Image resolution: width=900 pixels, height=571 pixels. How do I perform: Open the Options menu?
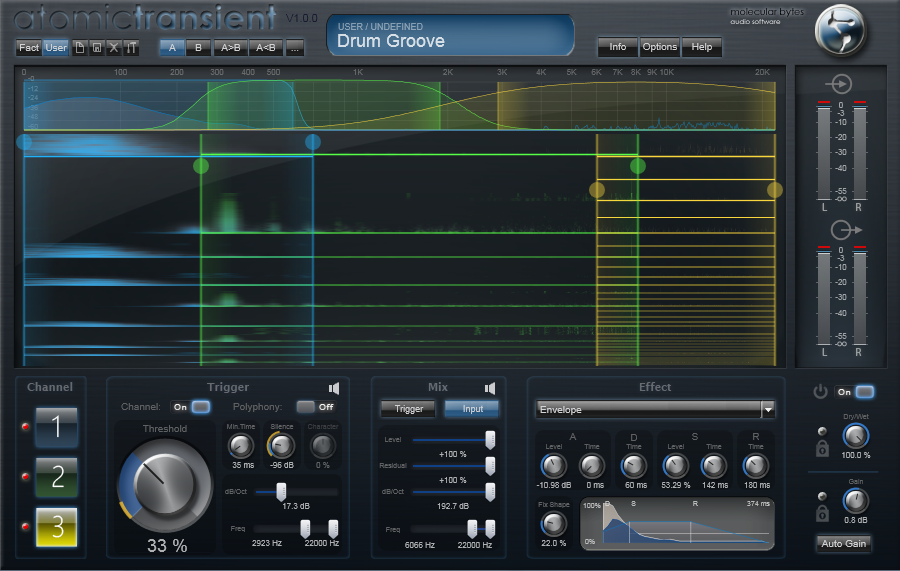tap(659, 47)
